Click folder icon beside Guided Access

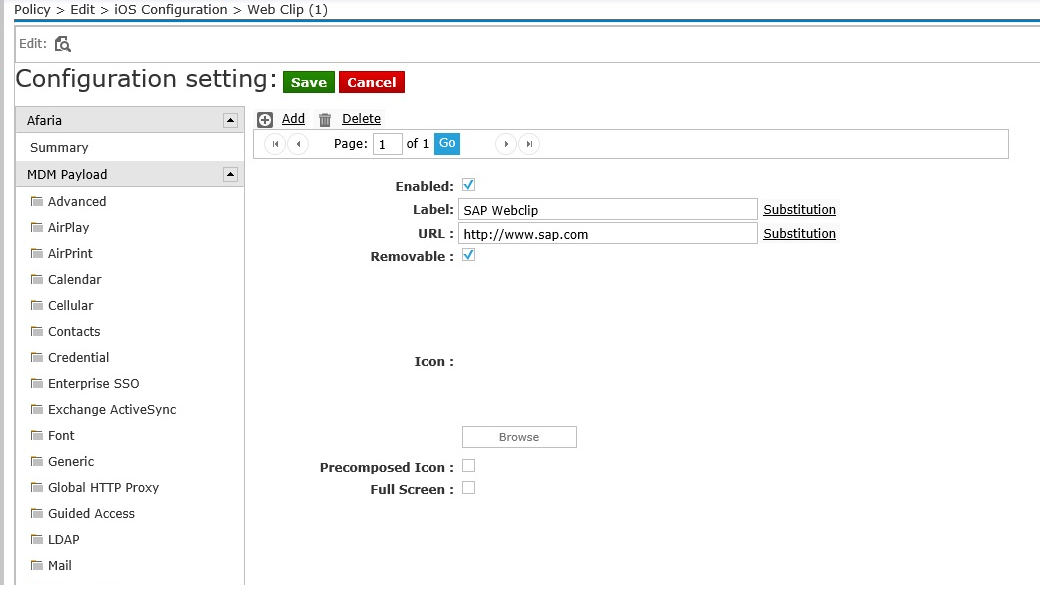pyautogui.click(x=37, y=513)
